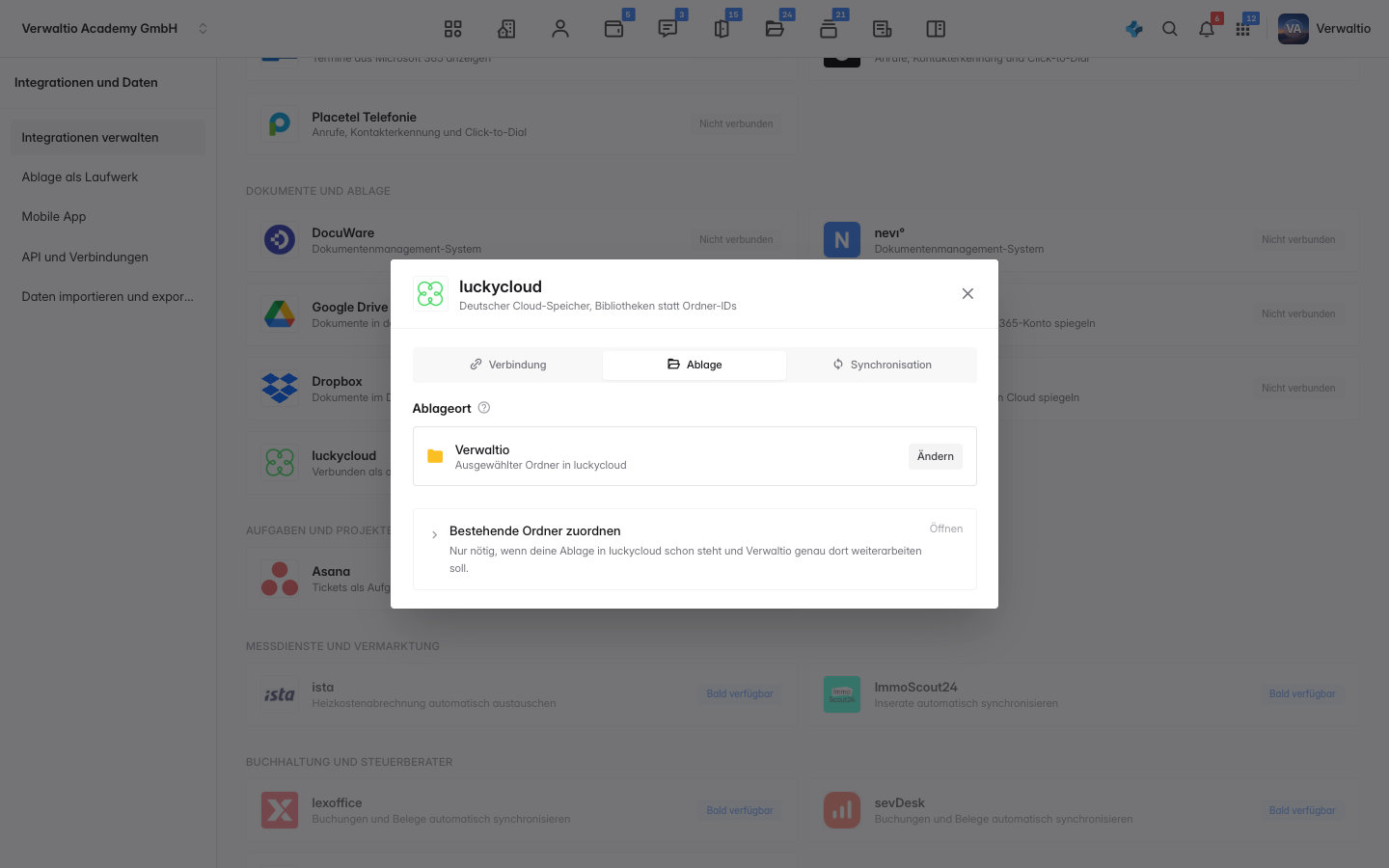
Task: Open the dashboard grid icon in top navigation
Action: coord(453,29)
